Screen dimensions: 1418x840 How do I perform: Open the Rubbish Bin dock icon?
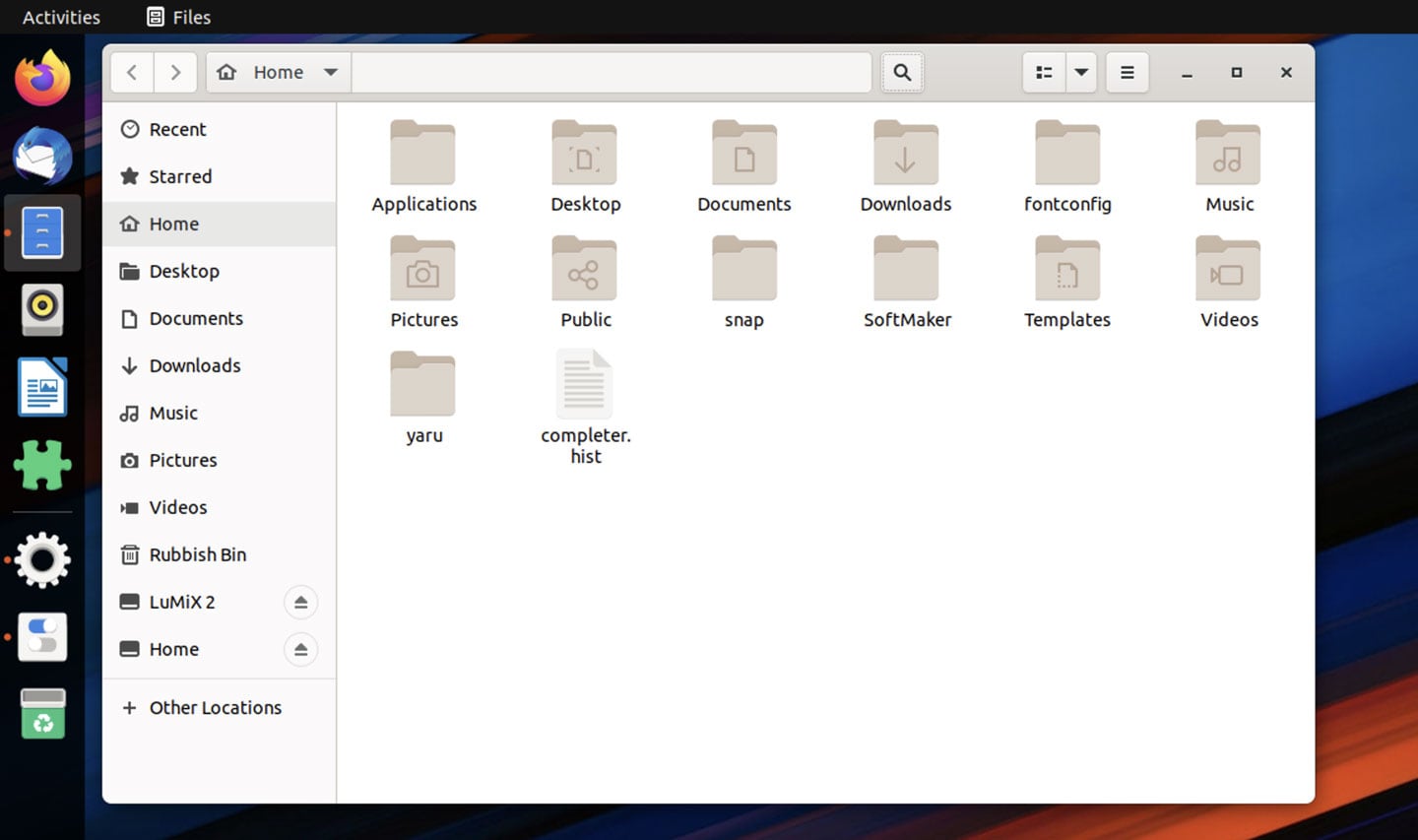[42, 714]
